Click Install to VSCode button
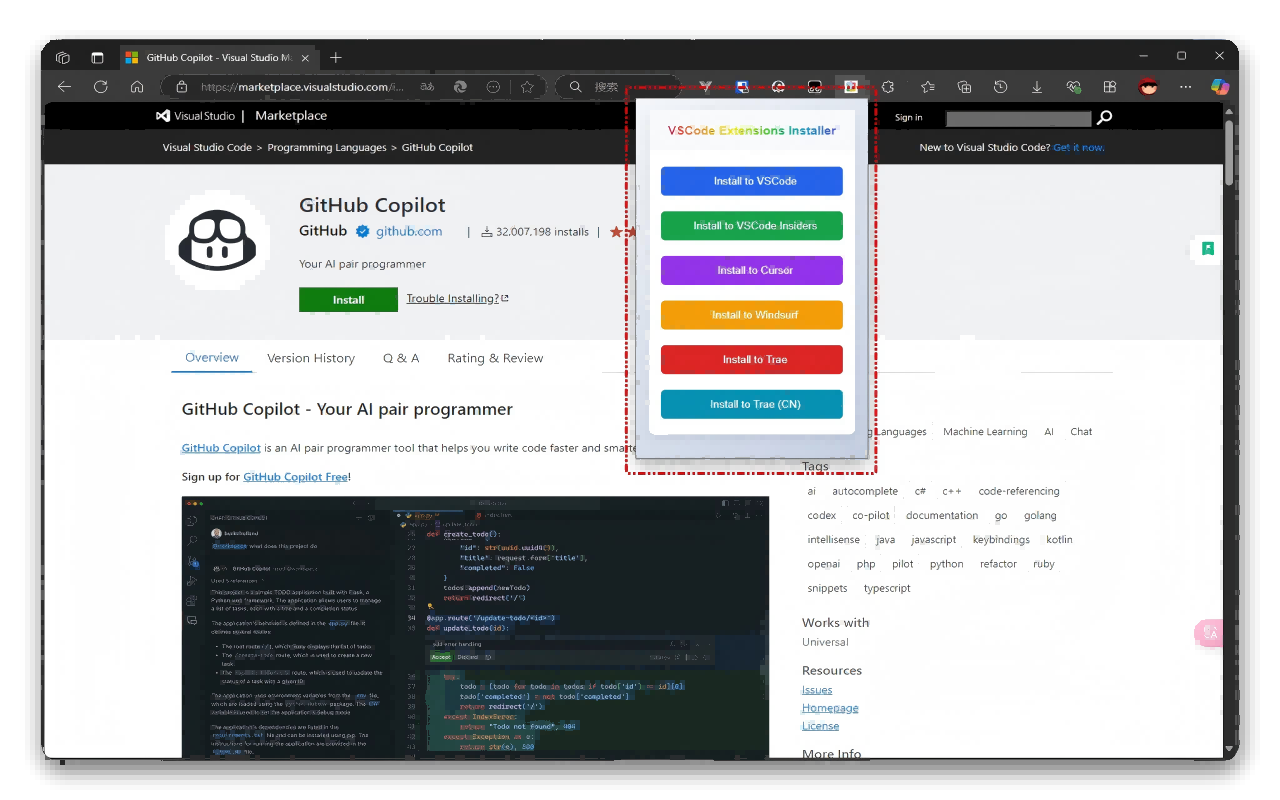Screen dimensions: 1280x800 click(752, 181)
